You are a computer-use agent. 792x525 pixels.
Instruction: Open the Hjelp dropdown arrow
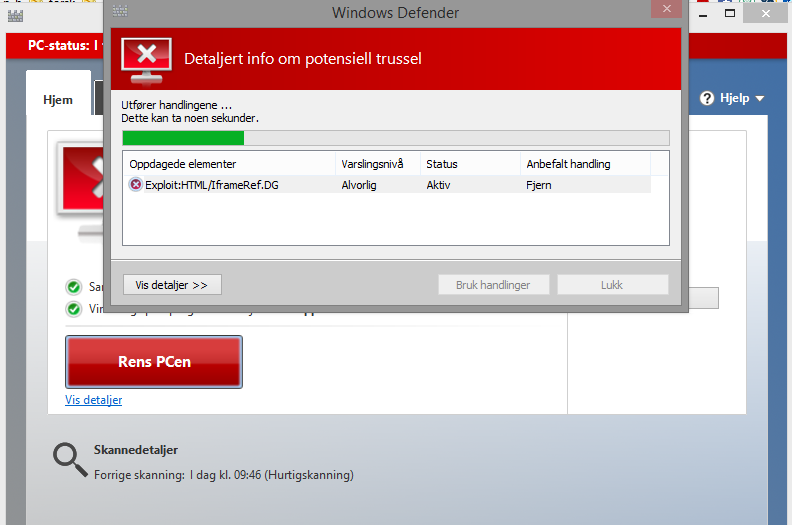(760, 99)
